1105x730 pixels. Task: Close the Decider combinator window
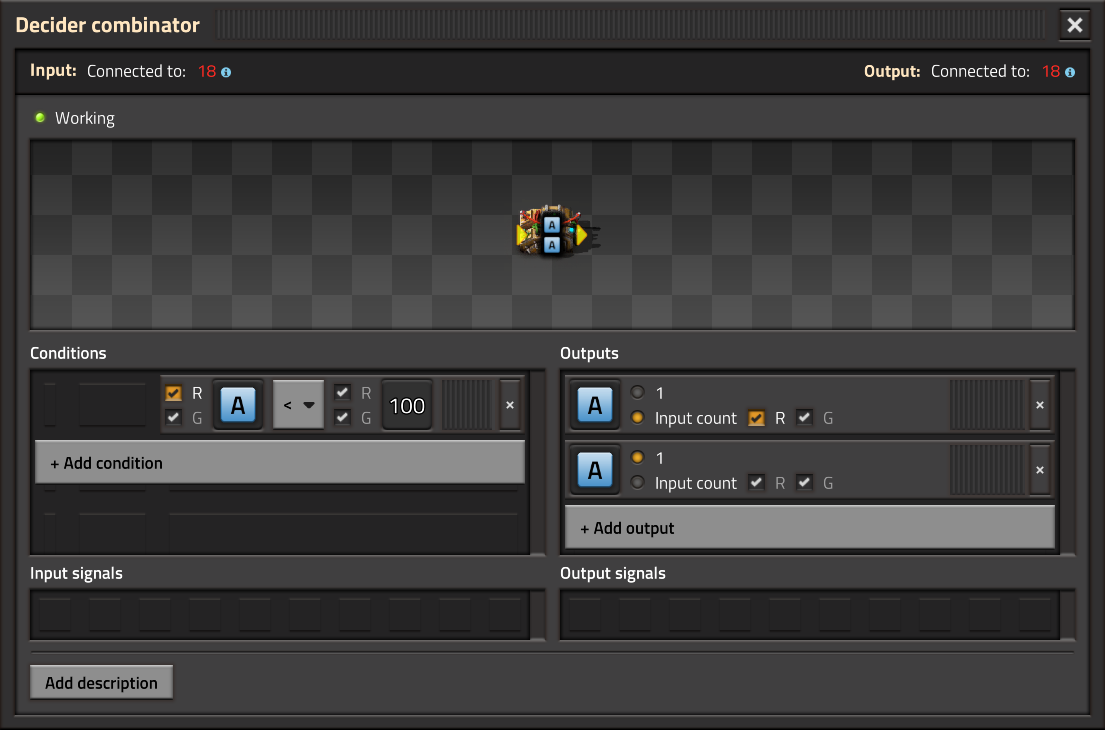[1075, 25]
